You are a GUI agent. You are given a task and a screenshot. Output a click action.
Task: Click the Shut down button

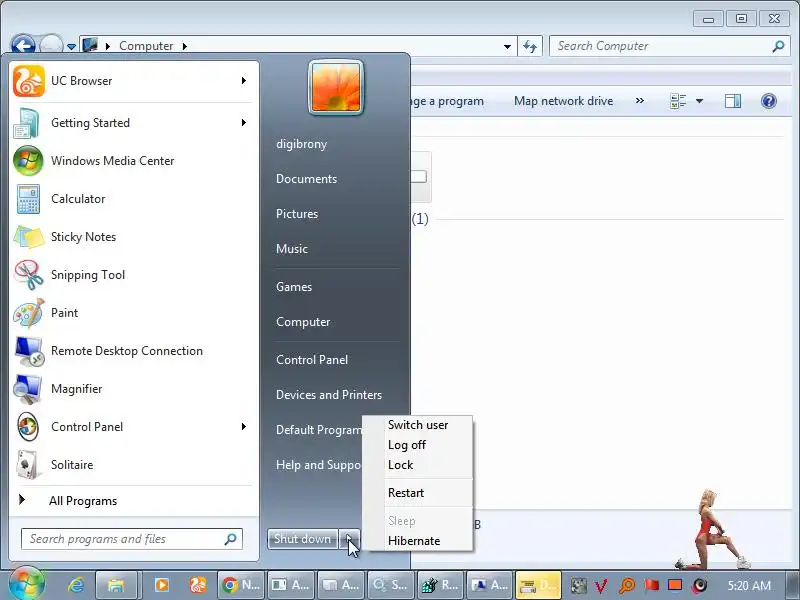pos(303,539)
